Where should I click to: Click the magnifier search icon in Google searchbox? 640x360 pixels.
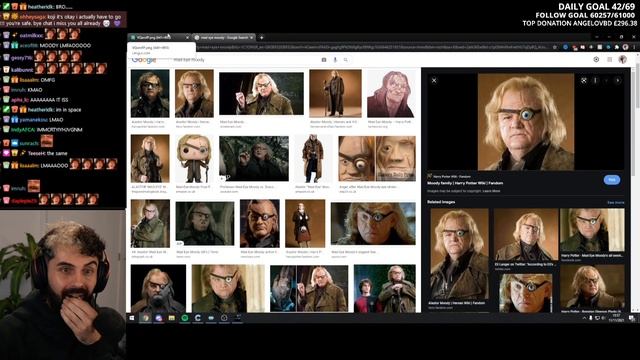346,60
